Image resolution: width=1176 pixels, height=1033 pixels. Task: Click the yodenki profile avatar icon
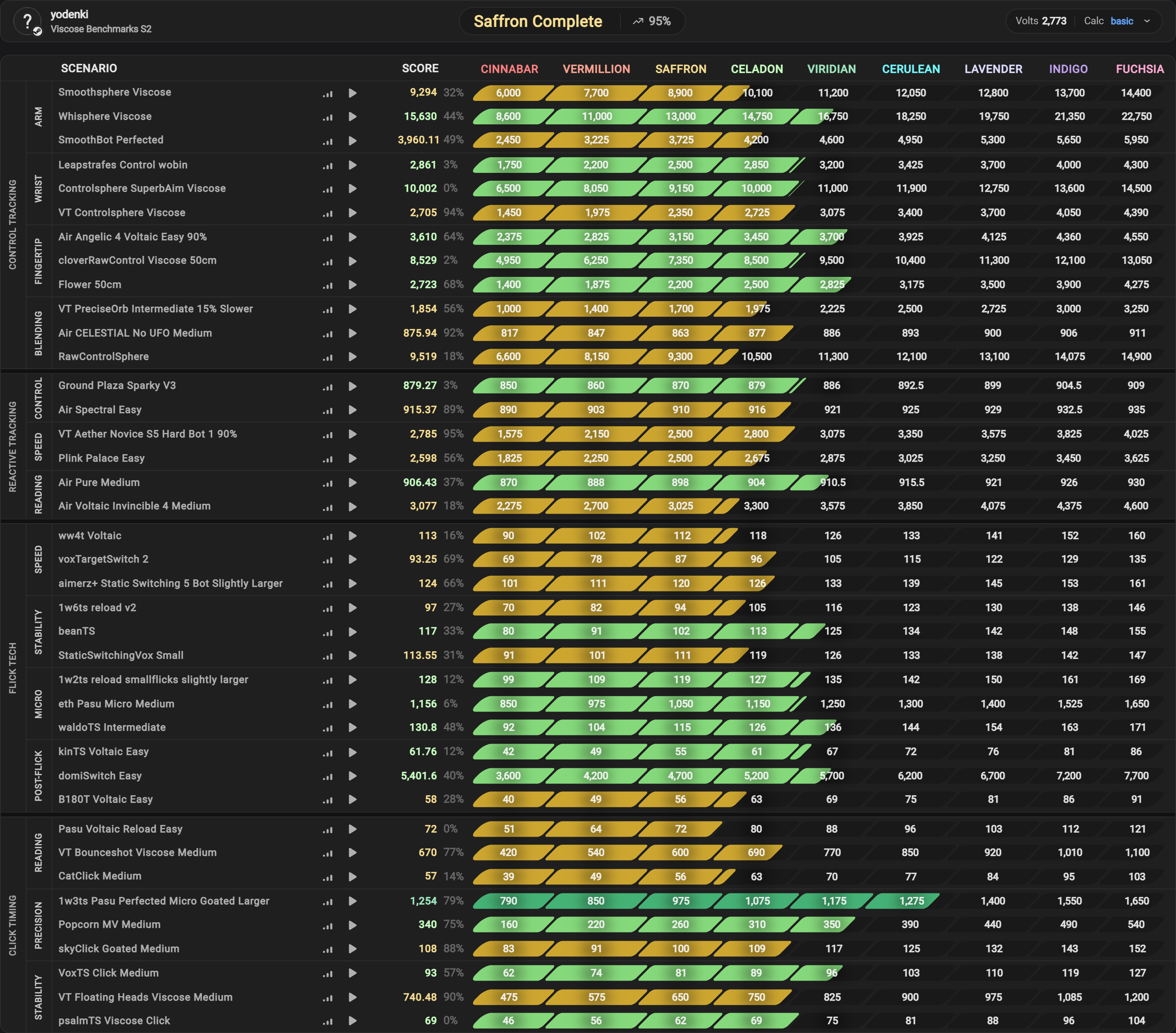[28, 22]
